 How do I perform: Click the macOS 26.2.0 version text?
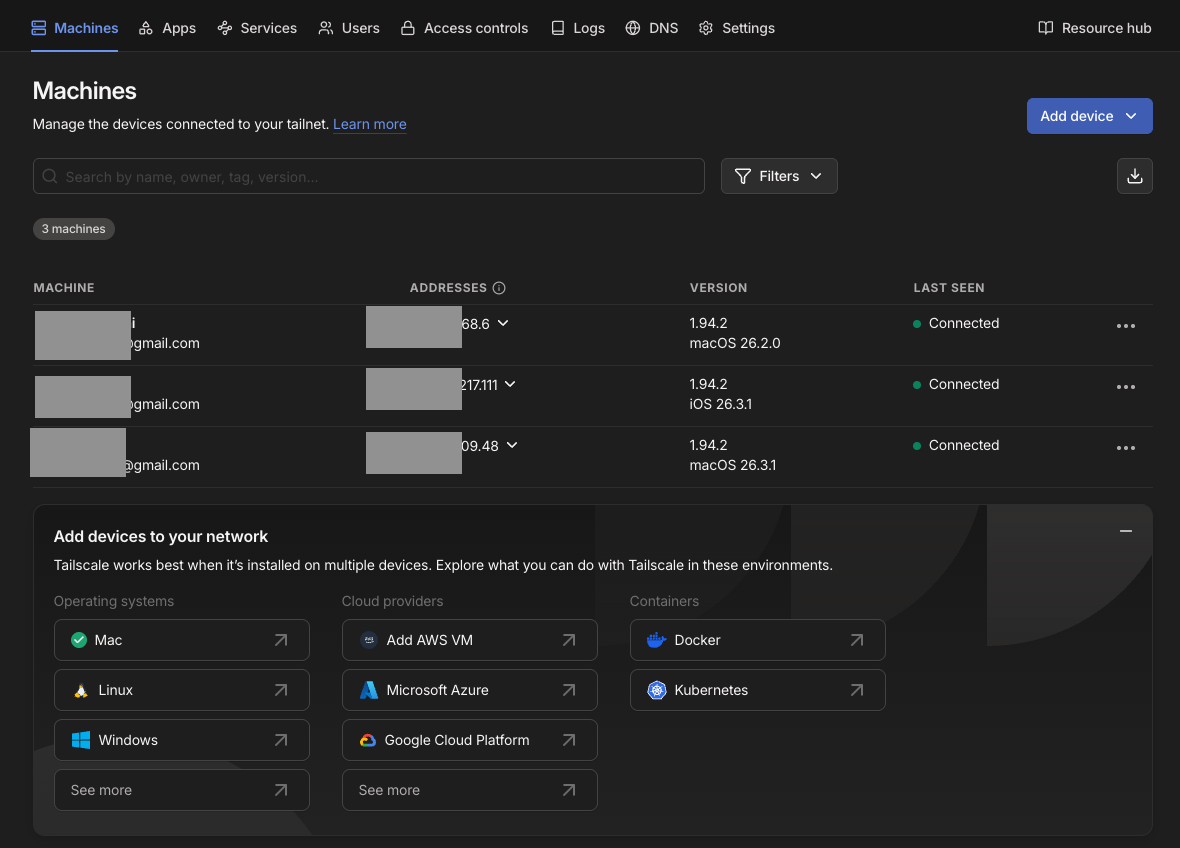tap(735, 343)
